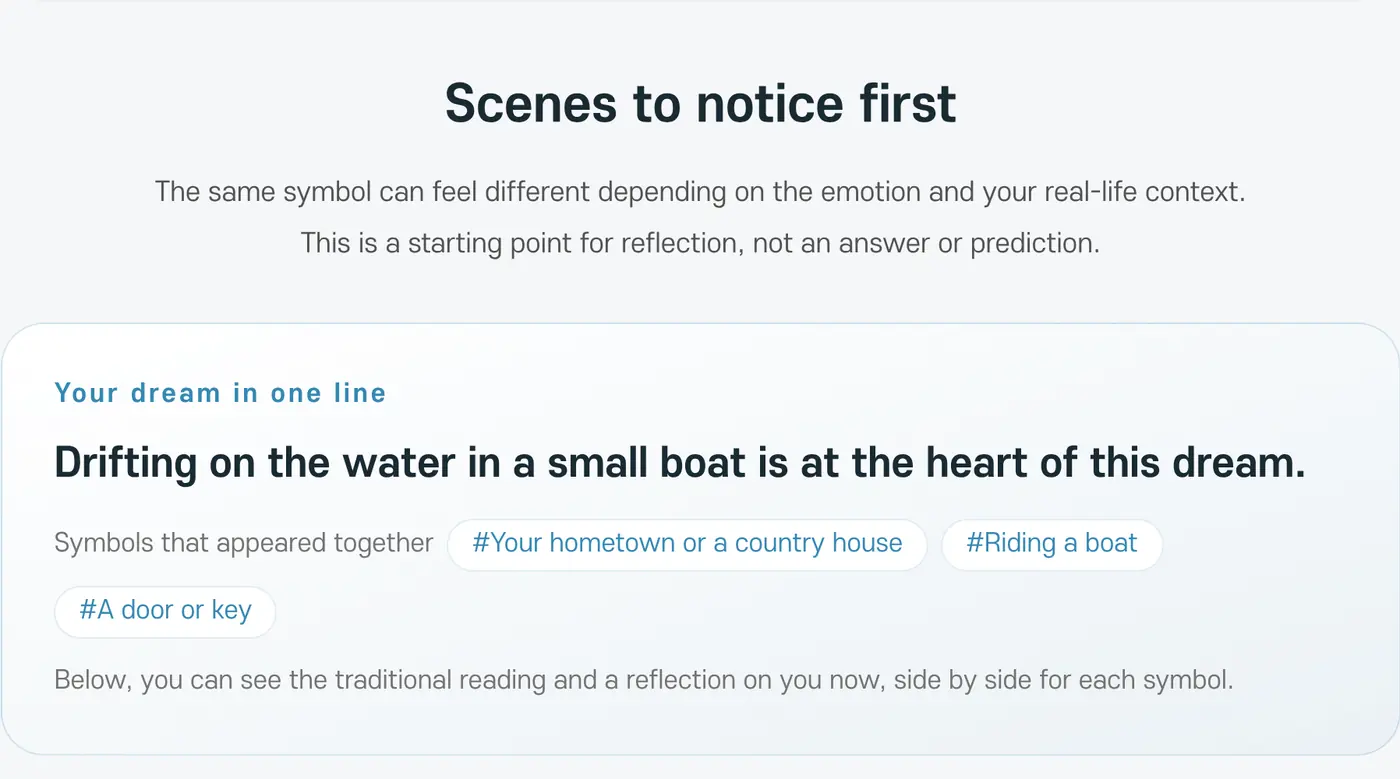Viewport: 1400px width, 779px height.
Task: Click the sentence beginning 'The same symbol'
Action: click(x=700, y=191)
